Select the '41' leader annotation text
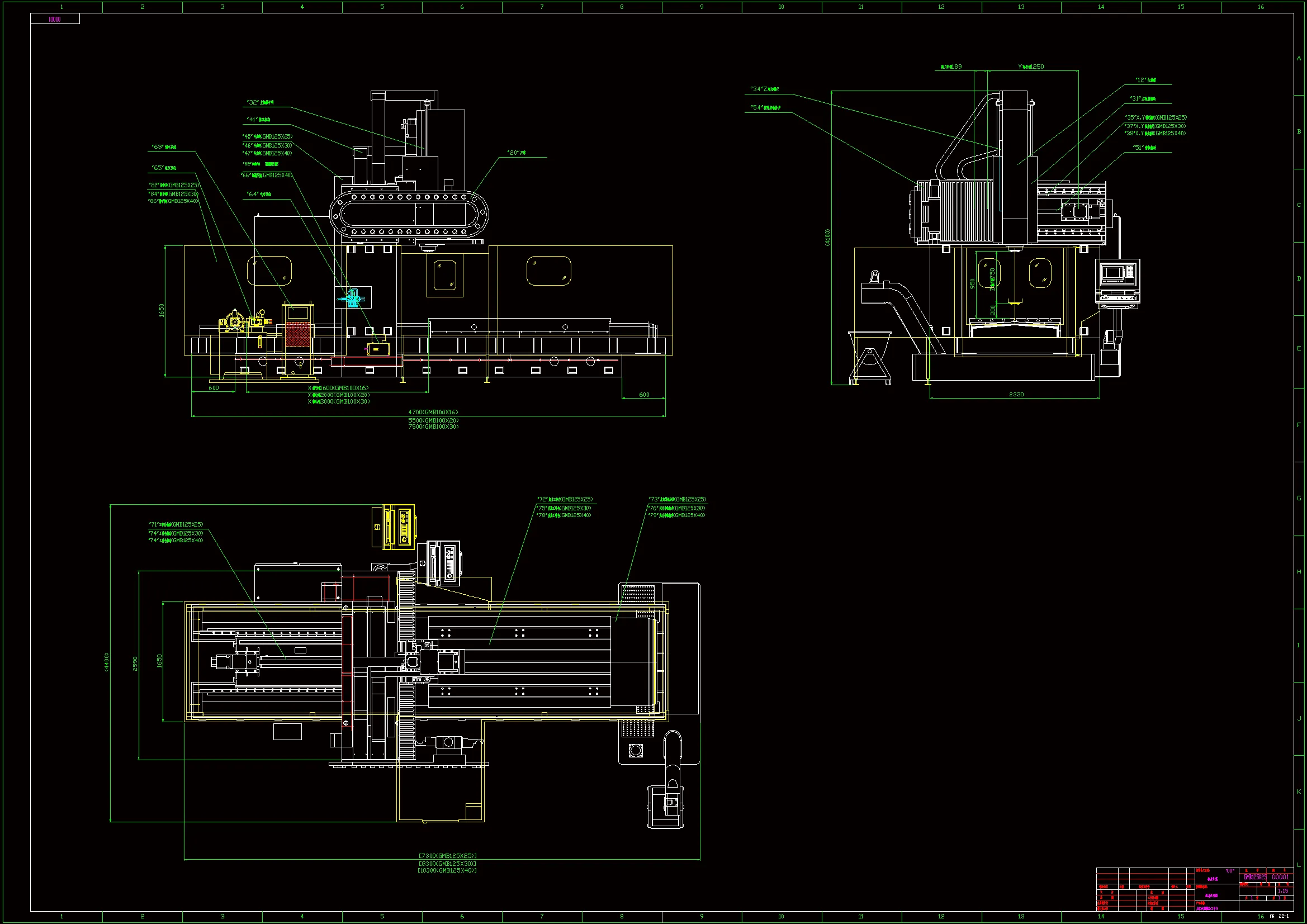Image resolution: width=1307 pixels, height=924 pixels. [258, 120]
